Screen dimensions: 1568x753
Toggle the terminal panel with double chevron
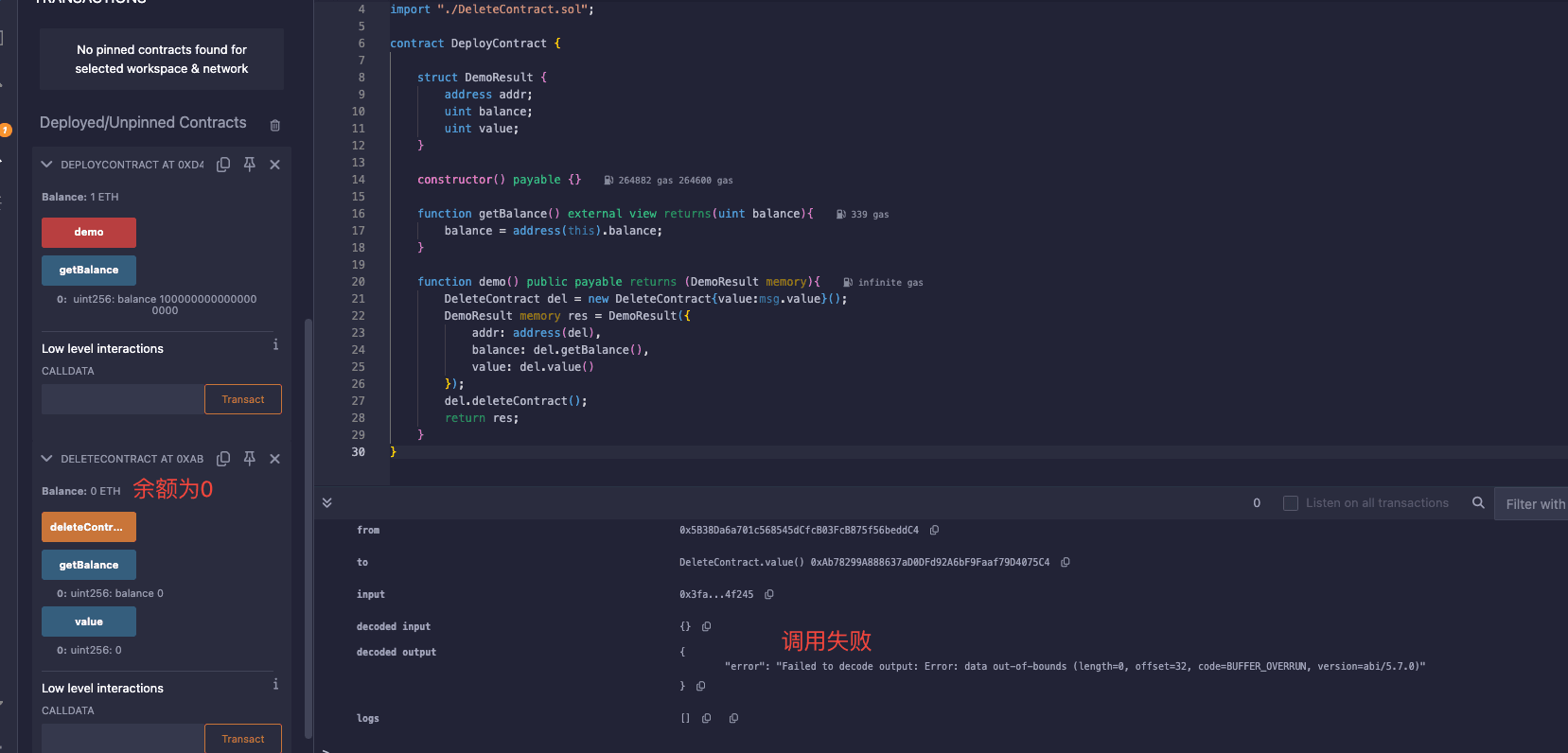point(327,503)
